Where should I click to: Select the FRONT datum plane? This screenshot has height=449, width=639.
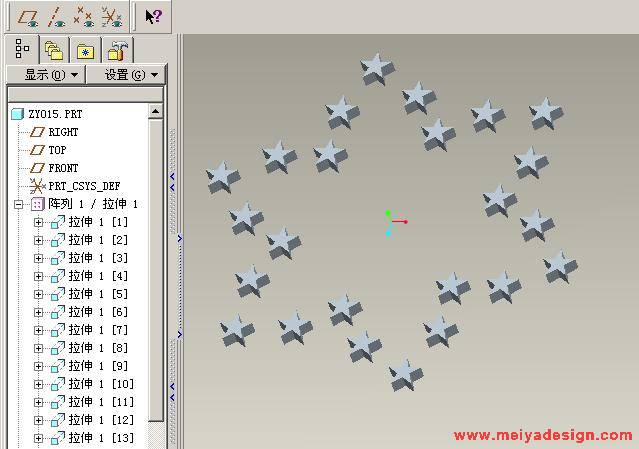(63, 168)
